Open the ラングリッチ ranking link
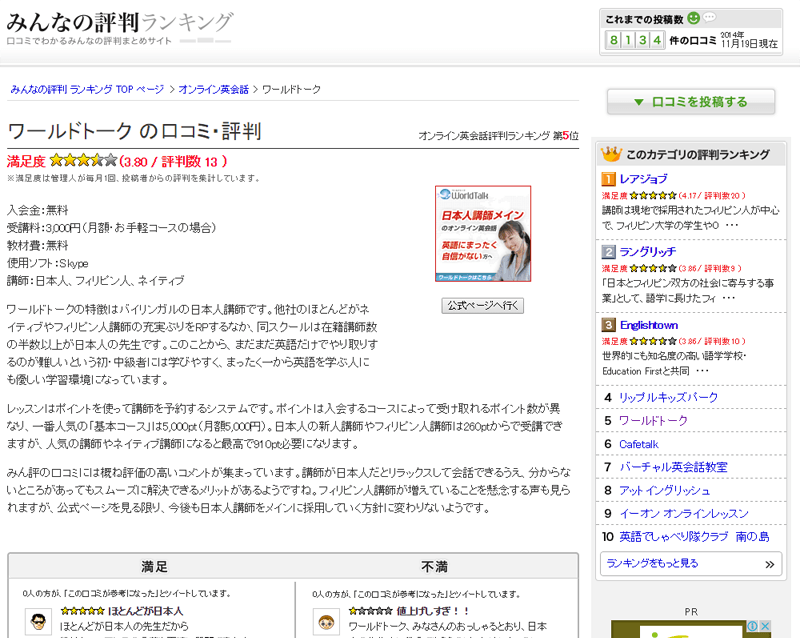 click(647, 252)
